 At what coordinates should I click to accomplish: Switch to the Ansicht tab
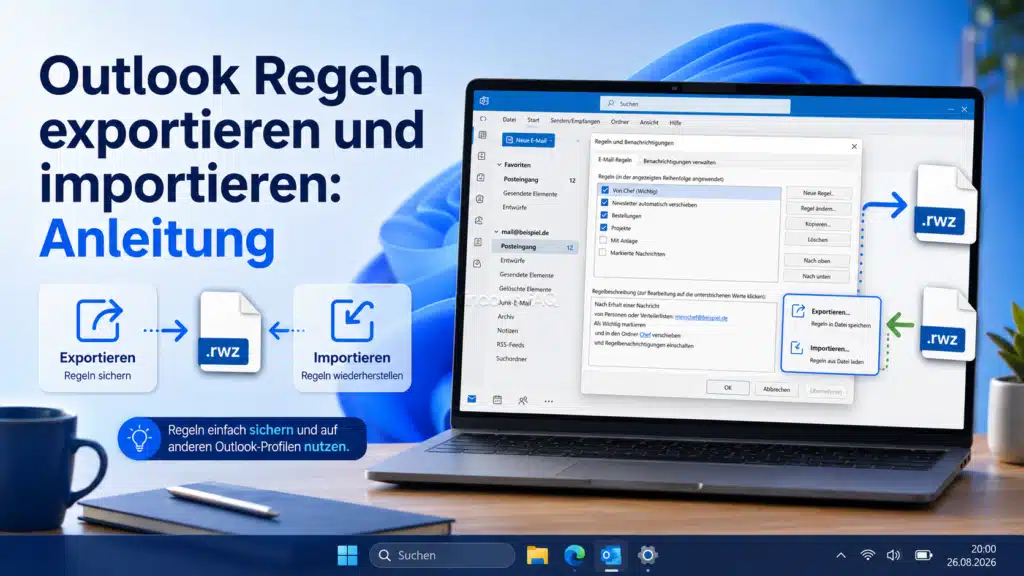(x=649, y=122)
